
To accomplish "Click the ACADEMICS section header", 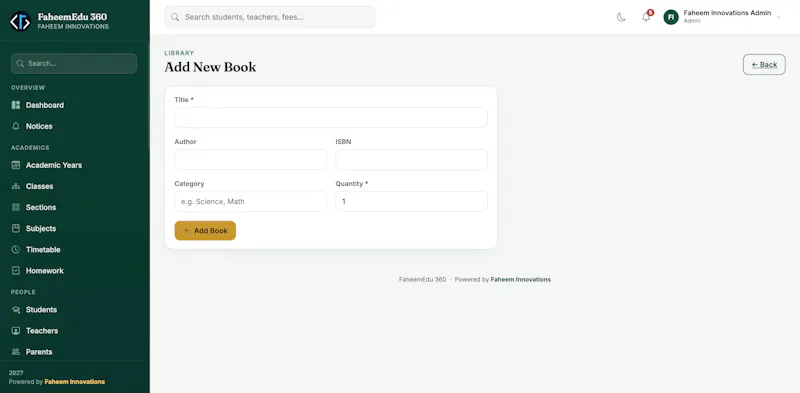I will tap(30, 148).
